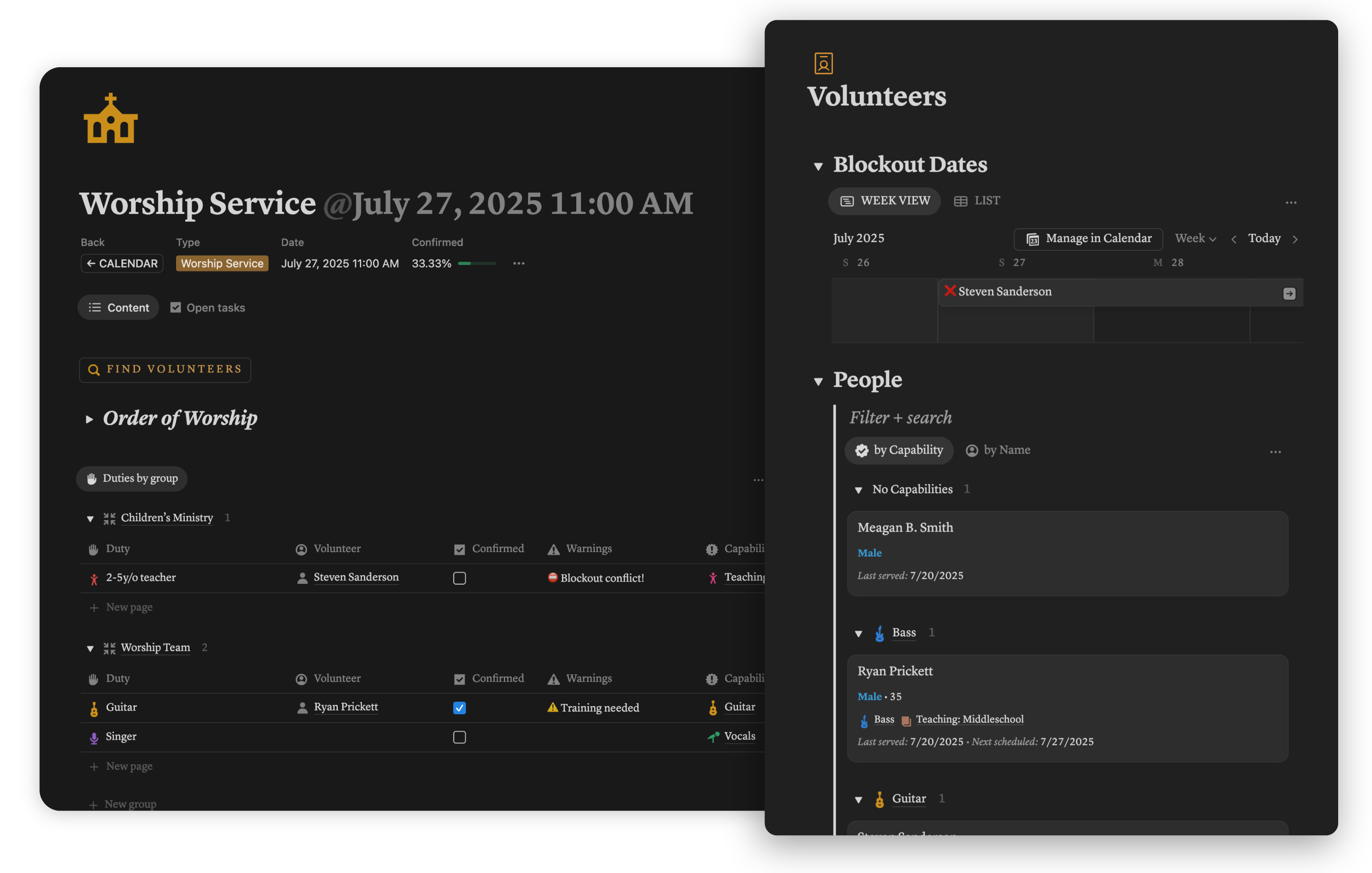Click the CALENDAR back button
The width and height of the screenshot is (1372, 873).
point(122,263)
